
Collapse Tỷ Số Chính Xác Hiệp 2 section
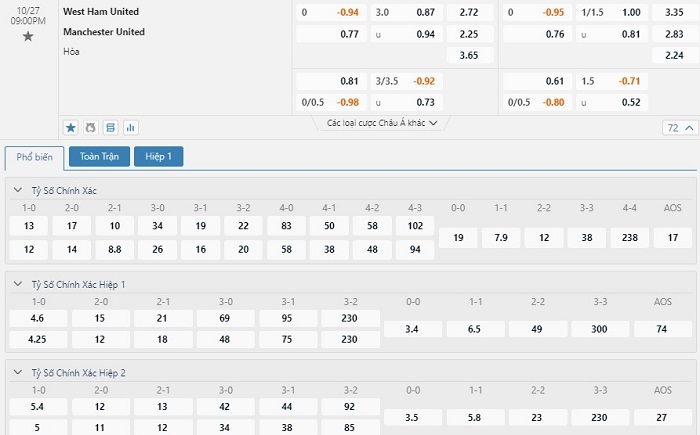pos(18,372)
